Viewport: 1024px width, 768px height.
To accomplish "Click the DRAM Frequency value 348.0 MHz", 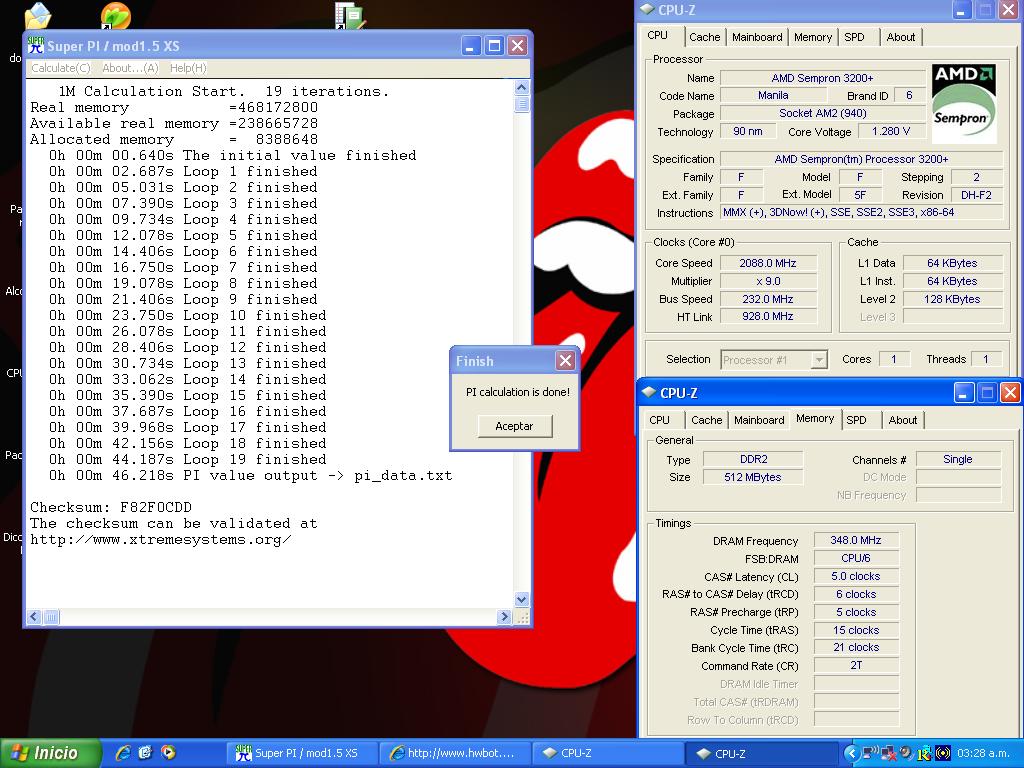I will pyautogui.click(x=856, y=540).
